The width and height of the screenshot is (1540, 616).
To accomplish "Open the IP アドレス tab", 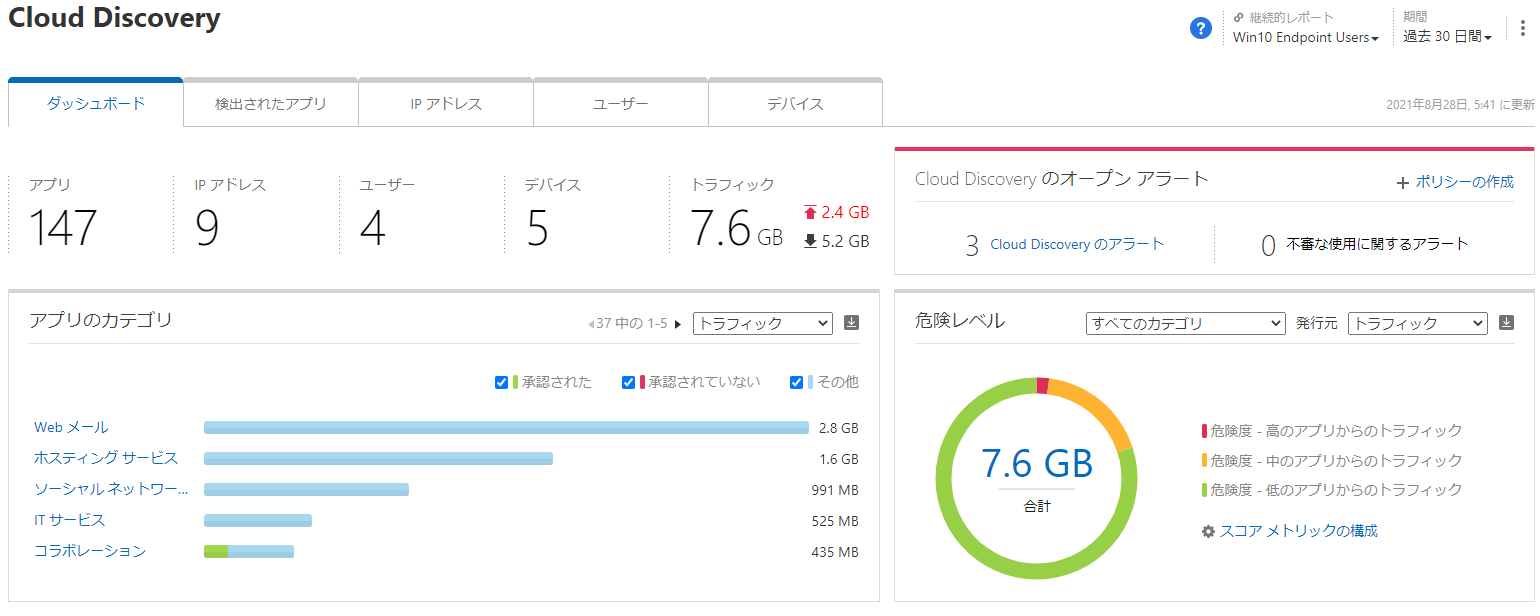I will (x=446, y=104).
